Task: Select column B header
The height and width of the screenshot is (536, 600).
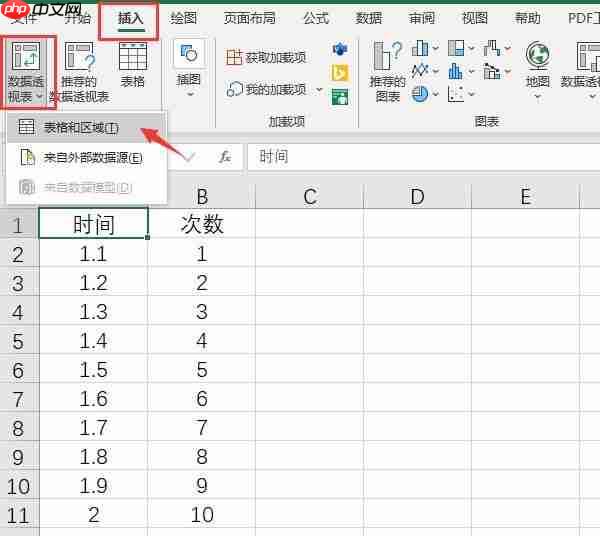Action: 202,196
